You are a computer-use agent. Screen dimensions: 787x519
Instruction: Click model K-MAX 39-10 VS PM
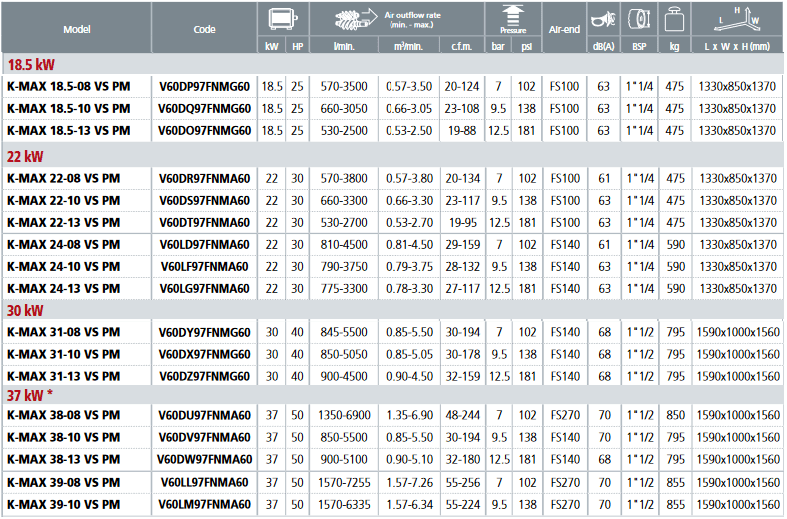64,504
